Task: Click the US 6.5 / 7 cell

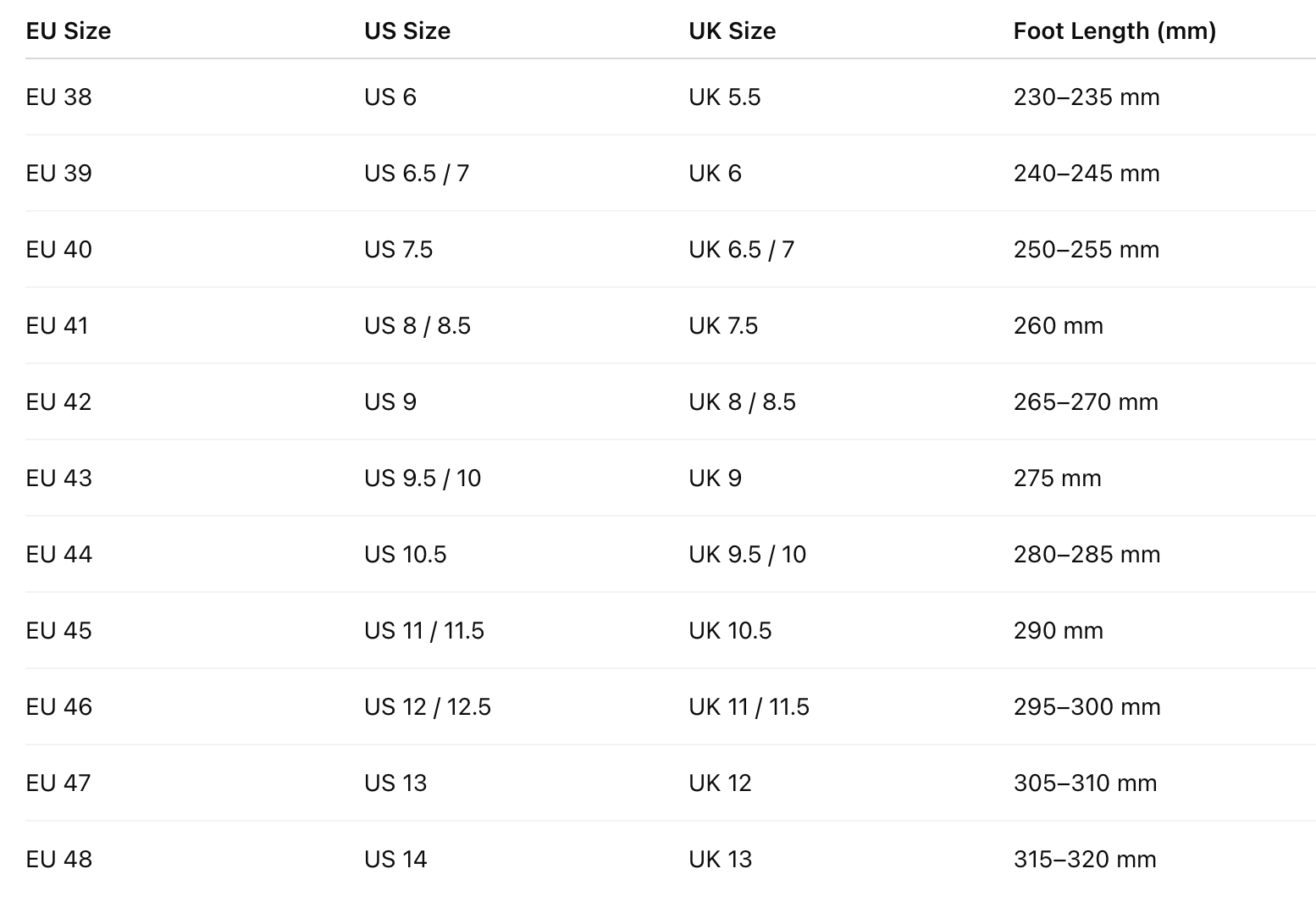Action: click(x=417, y=174)
